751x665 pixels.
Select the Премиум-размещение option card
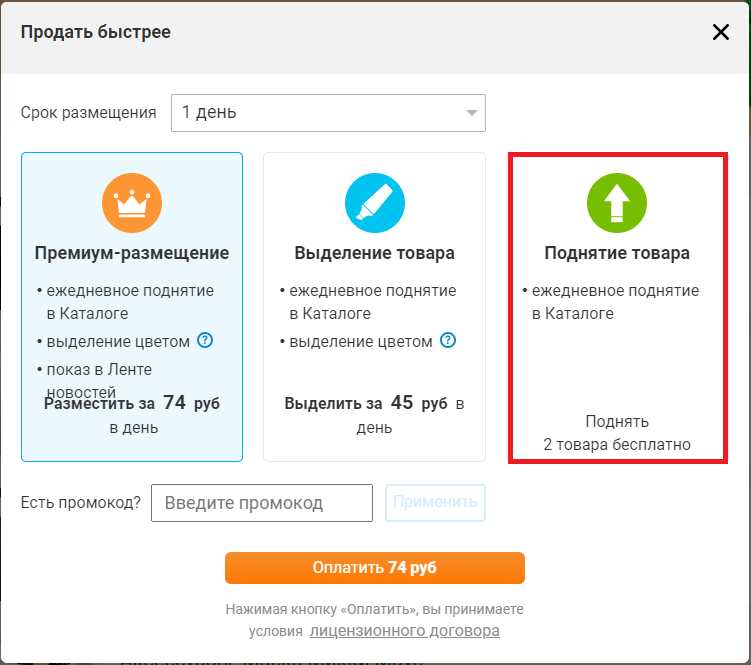click(x=132, y=307)
